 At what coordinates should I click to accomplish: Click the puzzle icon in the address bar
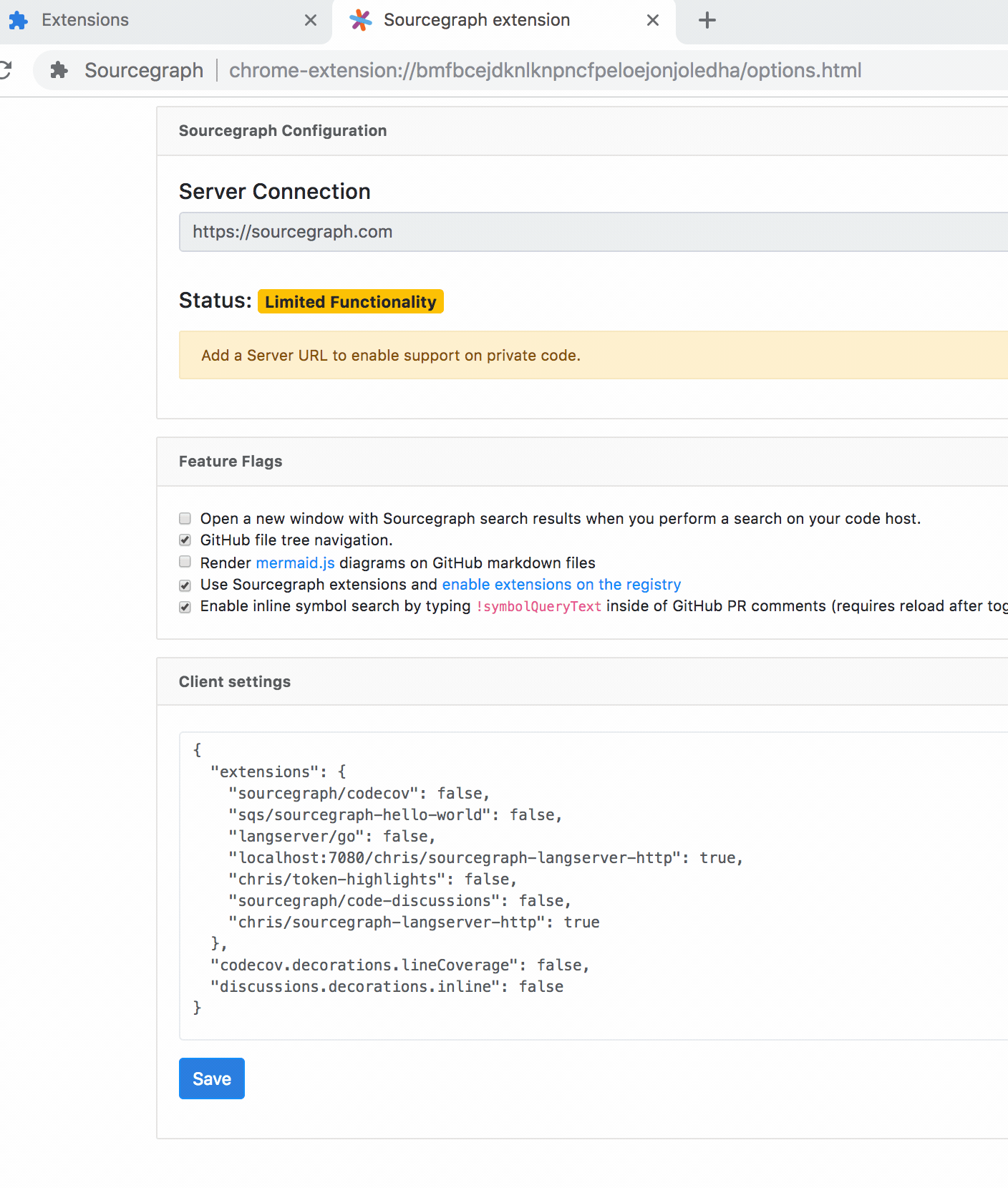pos(59,70)
